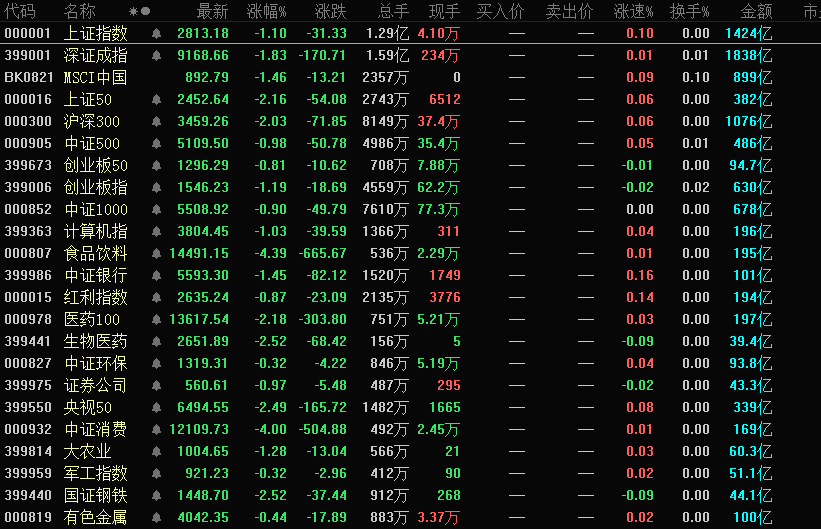Select the 深证成指 index name
Image resolution: width=821 pixels, height=529 pixels.
tap(95, 56)
